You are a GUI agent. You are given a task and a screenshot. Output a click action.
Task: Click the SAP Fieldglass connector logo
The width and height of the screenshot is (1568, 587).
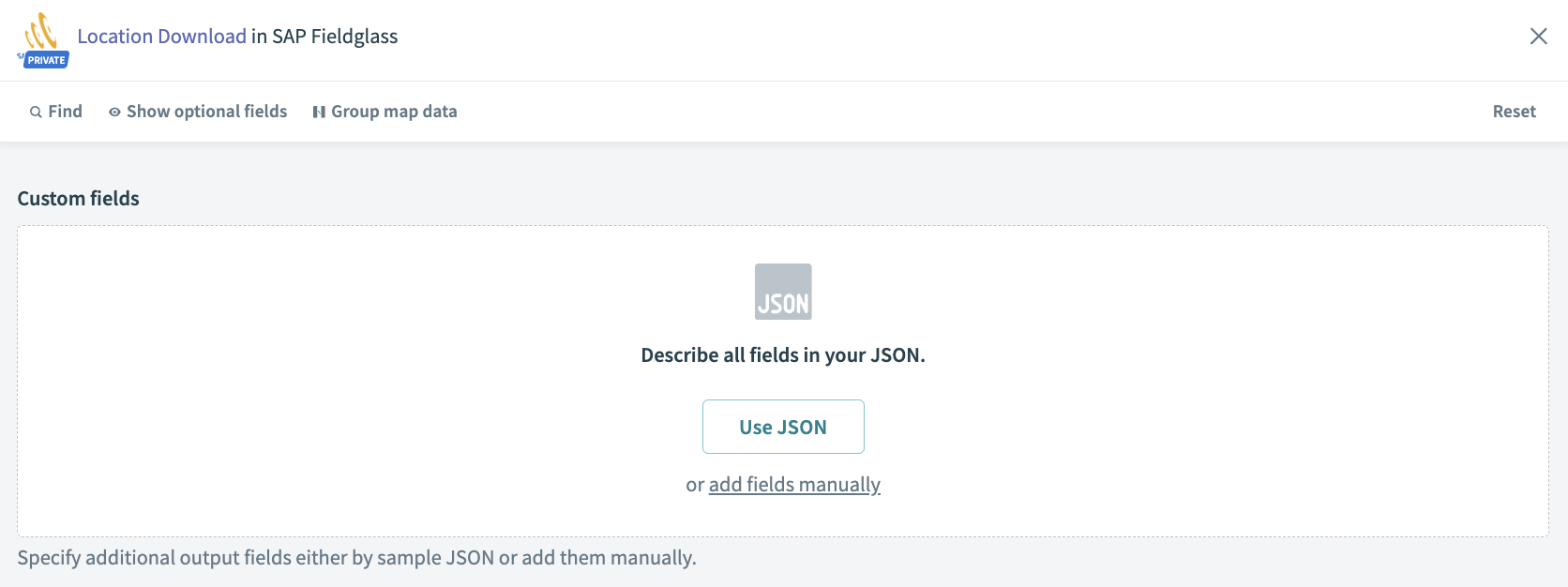(41, 31)
